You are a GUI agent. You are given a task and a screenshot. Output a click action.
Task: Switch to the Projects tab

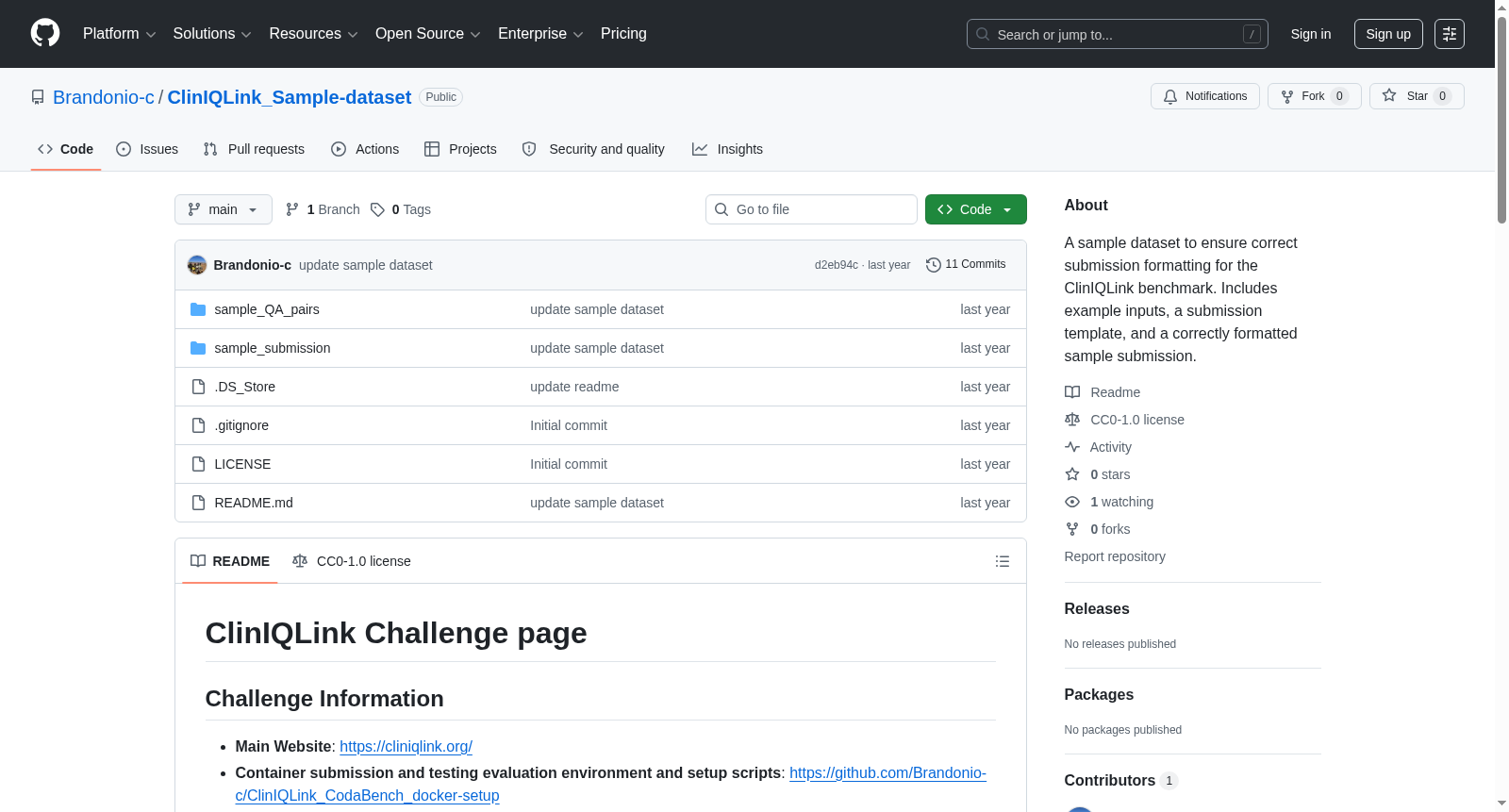(460, 149)
